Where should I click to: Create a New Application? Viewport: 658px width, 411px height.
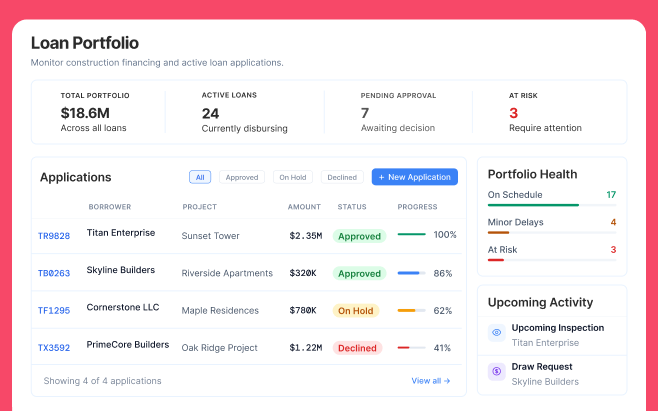(x=415, y=177)
